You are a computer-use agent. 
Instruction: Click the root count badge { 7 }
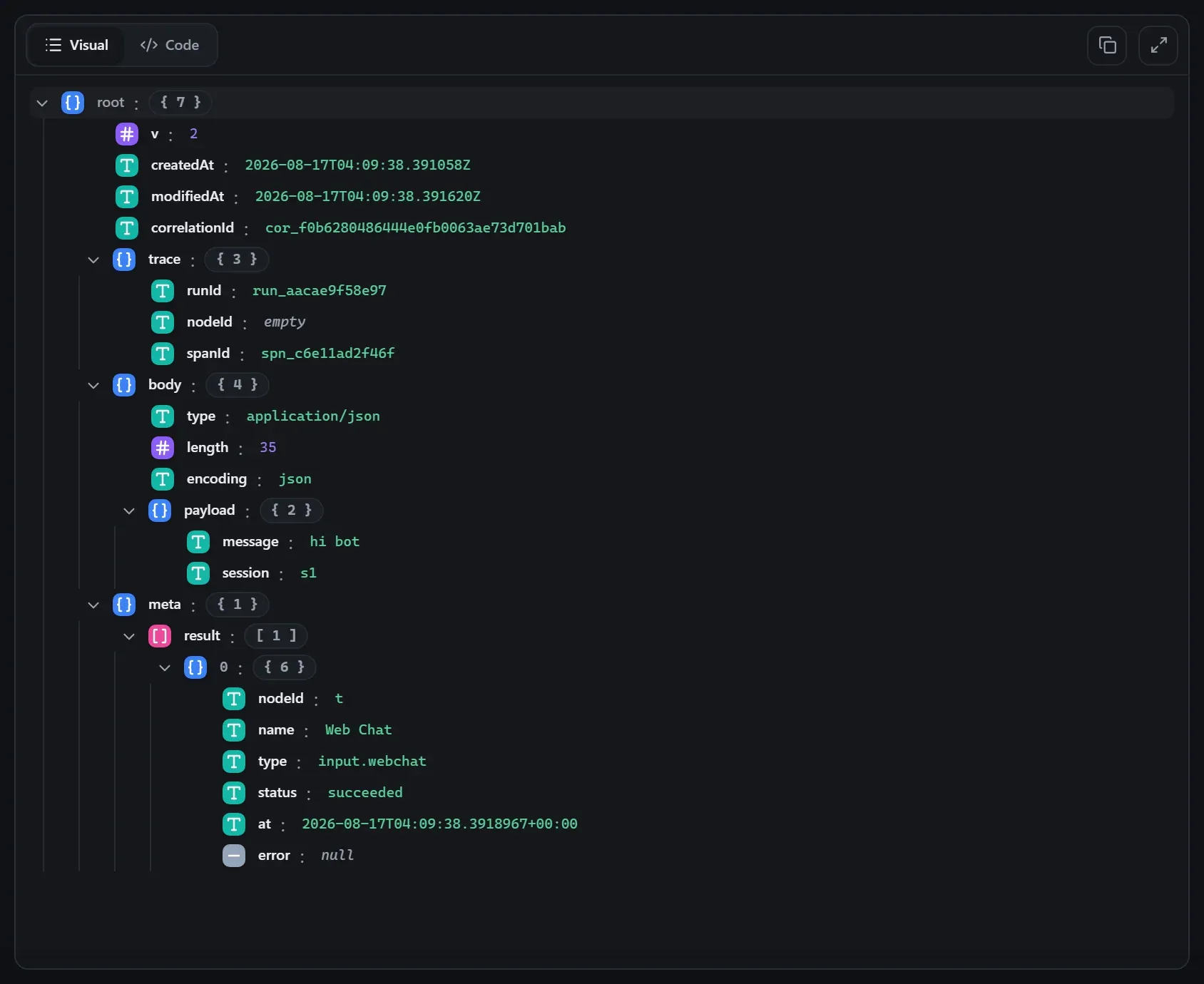180,103
